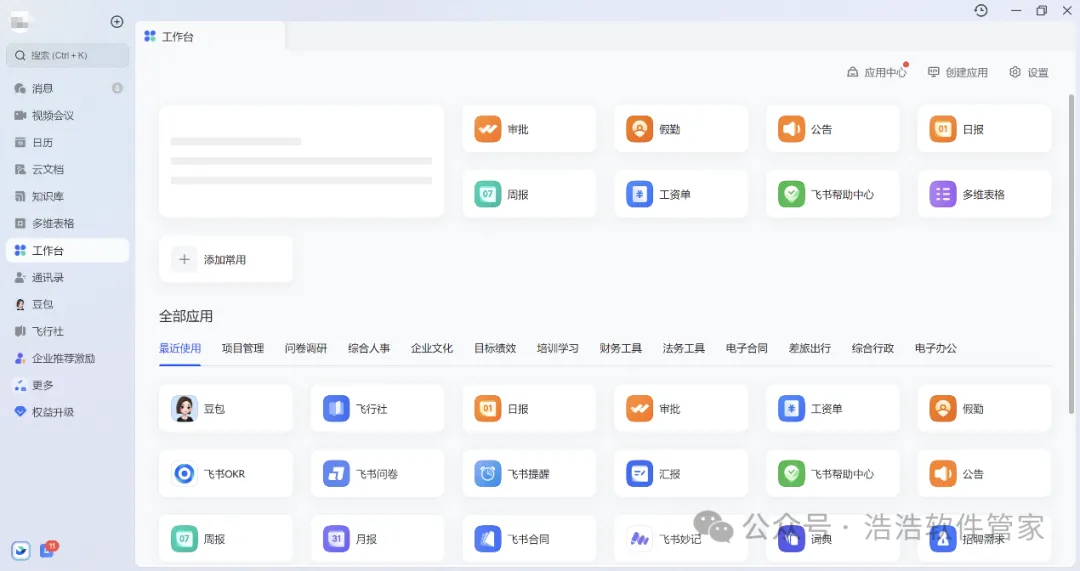Launch 飞书OKR app
Viewport: 1080px width, 571px height.
pyautogui.click(x=225, y=474)
